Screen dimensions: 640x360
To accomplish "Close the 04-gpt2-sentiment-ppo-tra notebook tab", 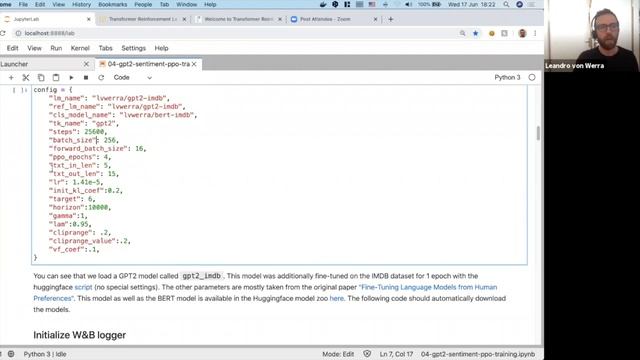I will tap(194, 64).
